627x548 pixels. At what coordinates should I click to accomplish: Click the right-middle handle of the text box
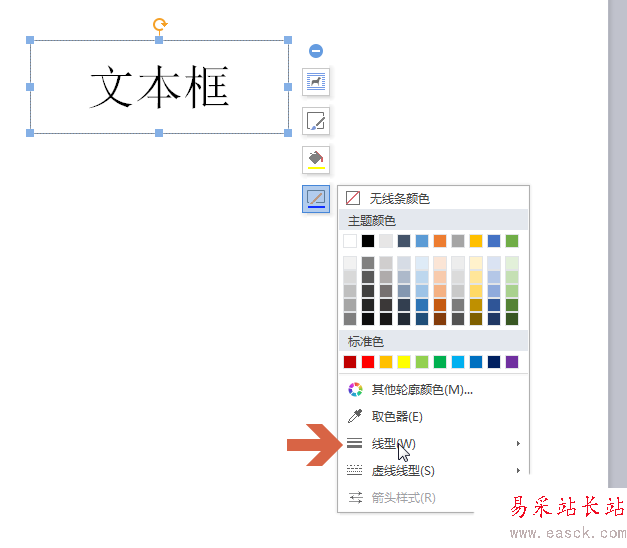[288, 87]
